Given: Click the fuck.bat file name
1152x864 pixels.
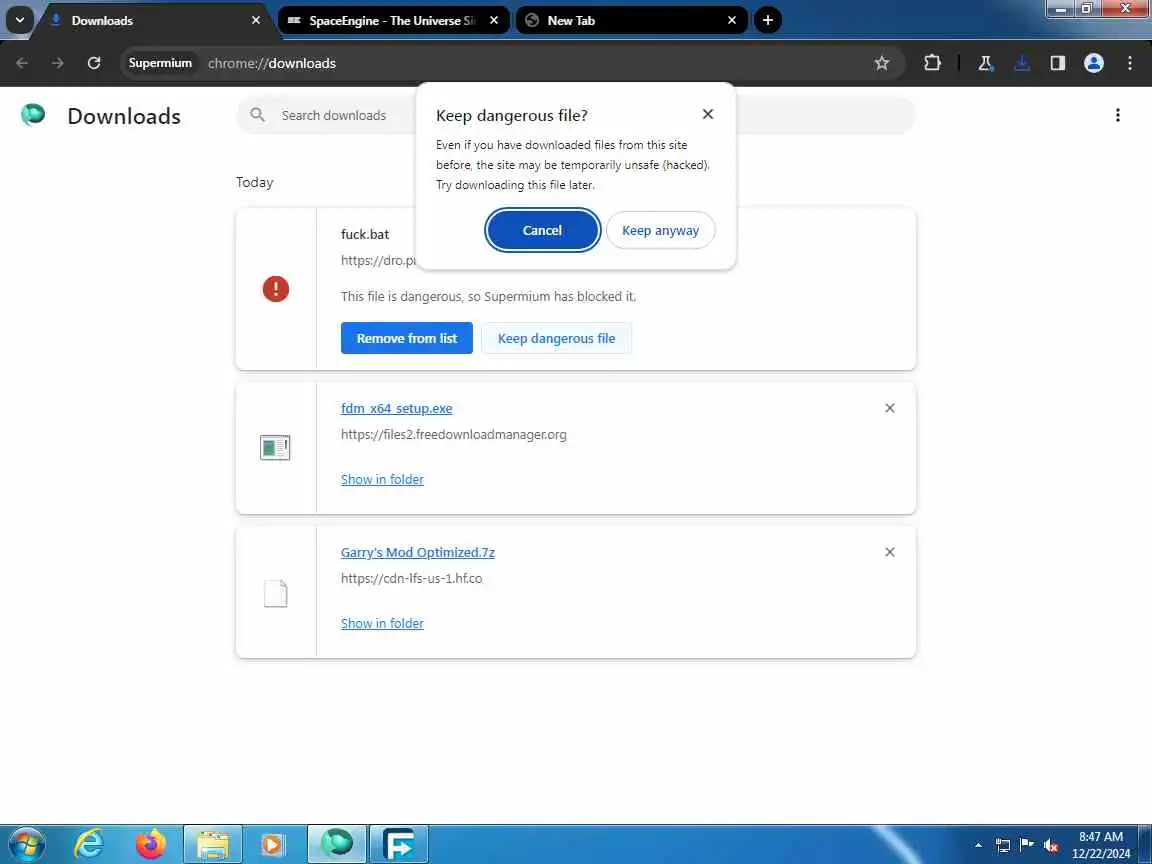Looking at the screenshot, I should pos(364,234).
